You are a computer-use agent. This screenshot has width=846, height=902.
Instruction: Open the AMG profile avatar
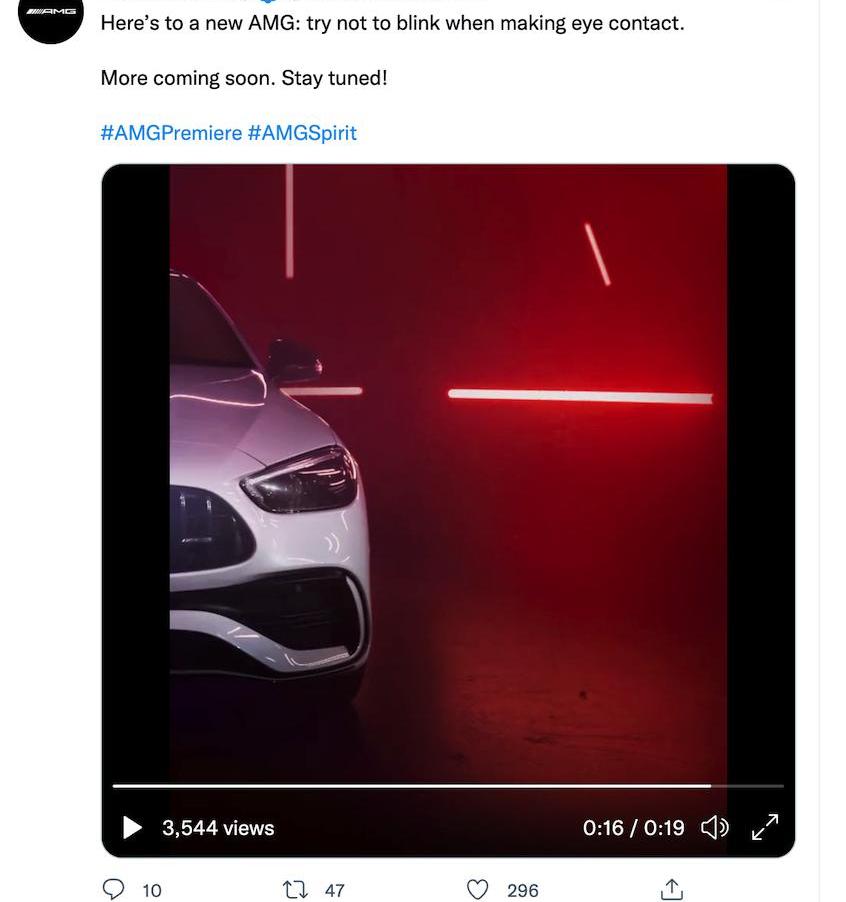tap(51, 16)
